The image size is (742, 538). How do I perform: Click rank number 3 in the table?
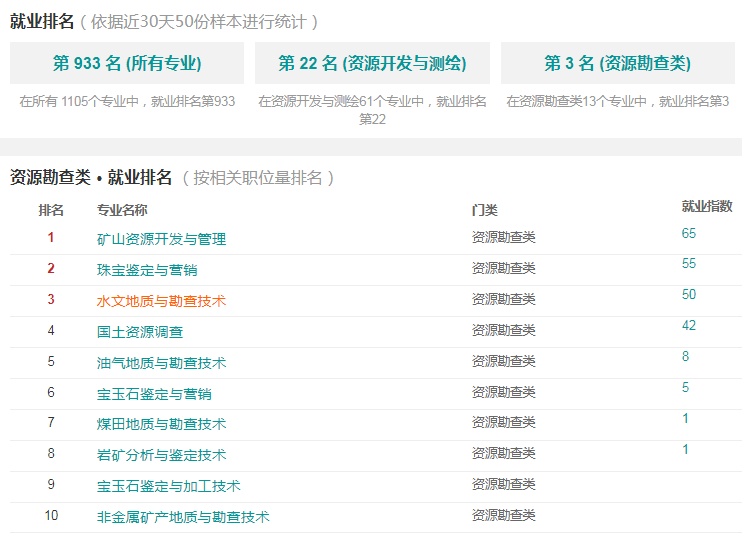[x=51, y=300]
